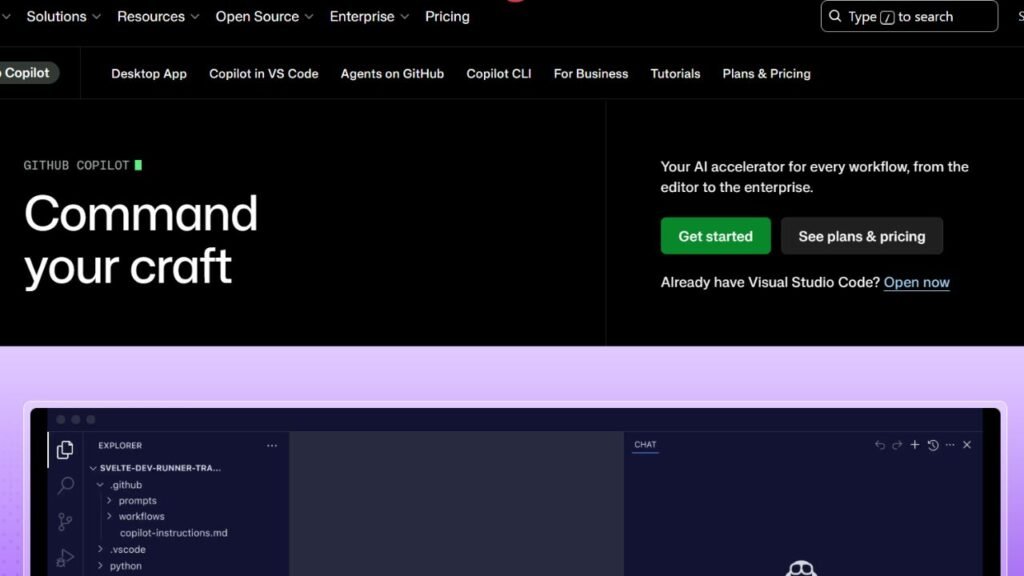Click See plans & pricing button
This screenshot has height=576, width=1024.
point(862,236)
